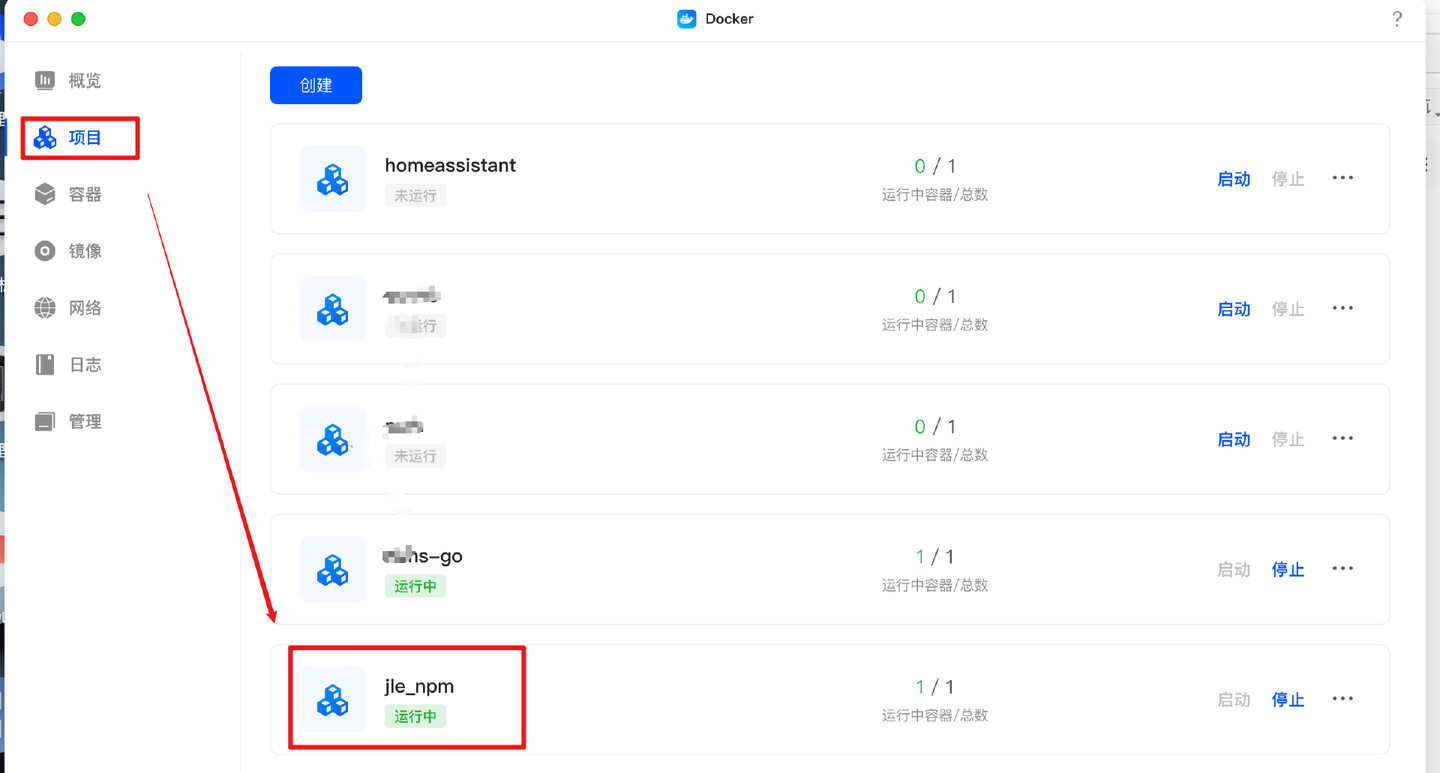Click the 网络 network globe icon
Image resolution: width=1440 pixels, height=773 pixels.
tap(45, 308)
